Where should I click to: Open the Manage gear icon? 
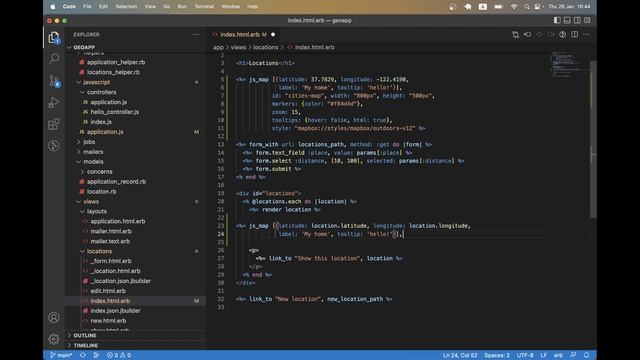tap(54, 339)
